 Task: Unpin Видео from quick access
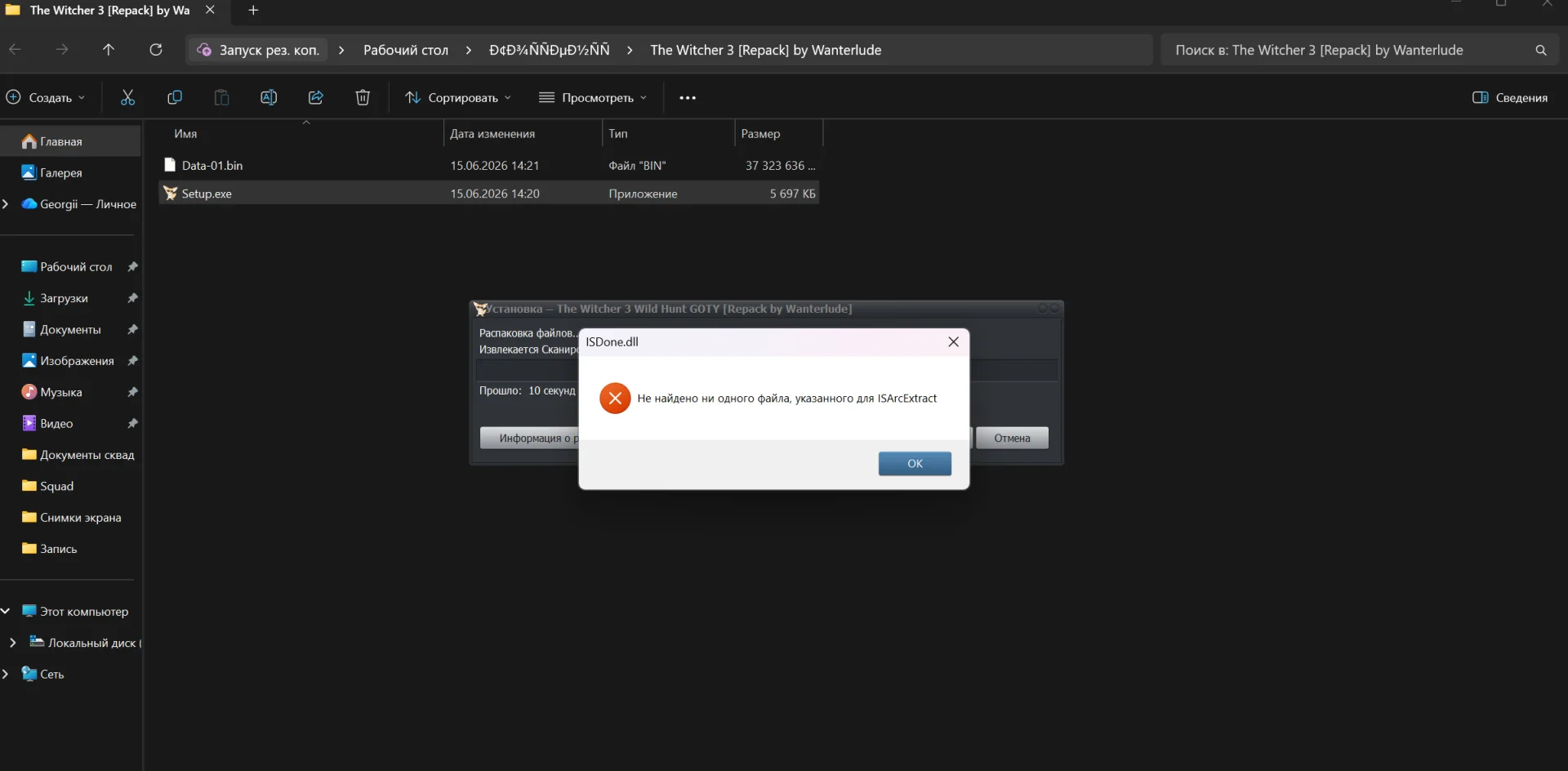[x=132, y=424]
